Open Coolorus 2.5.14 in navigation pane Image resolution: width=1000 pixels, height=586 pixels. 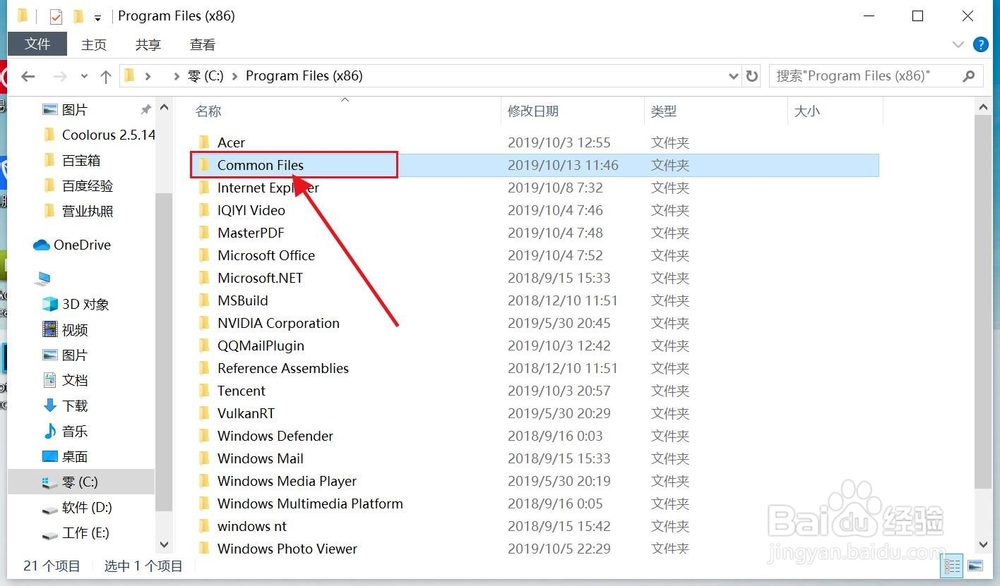tap(108, 135)
